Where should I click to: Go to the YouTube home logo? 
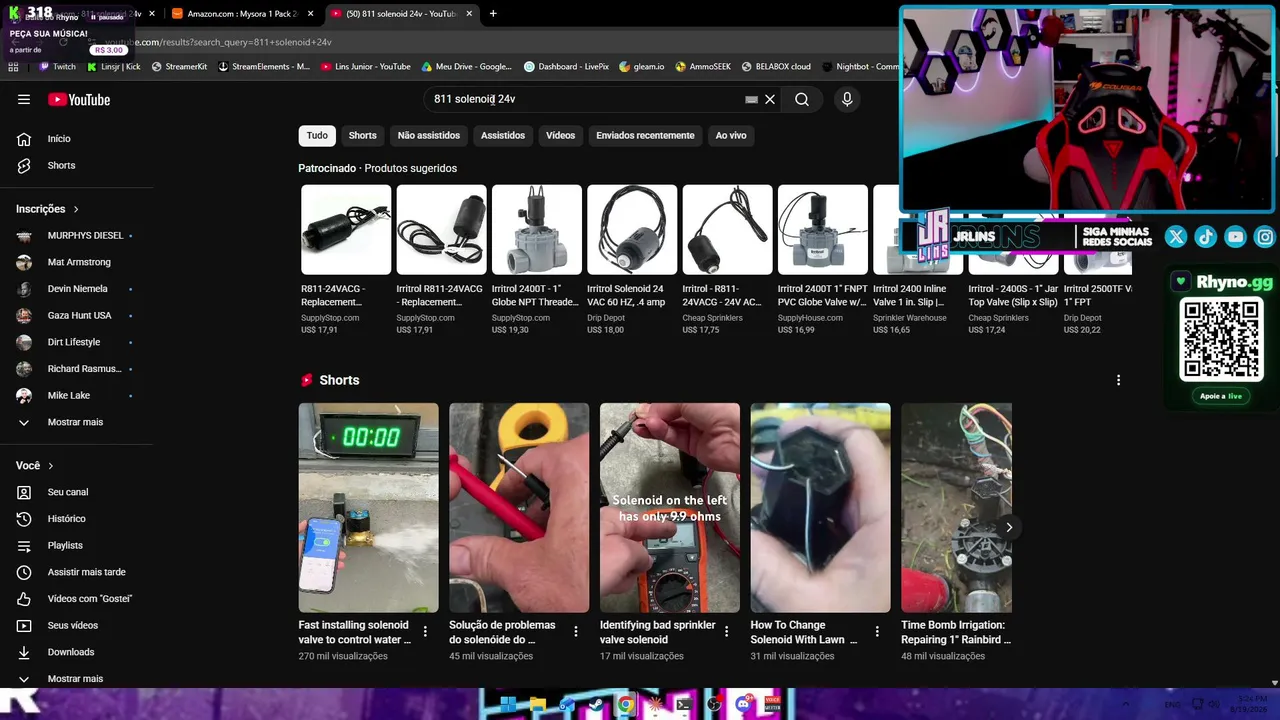(x=79, y=99)
